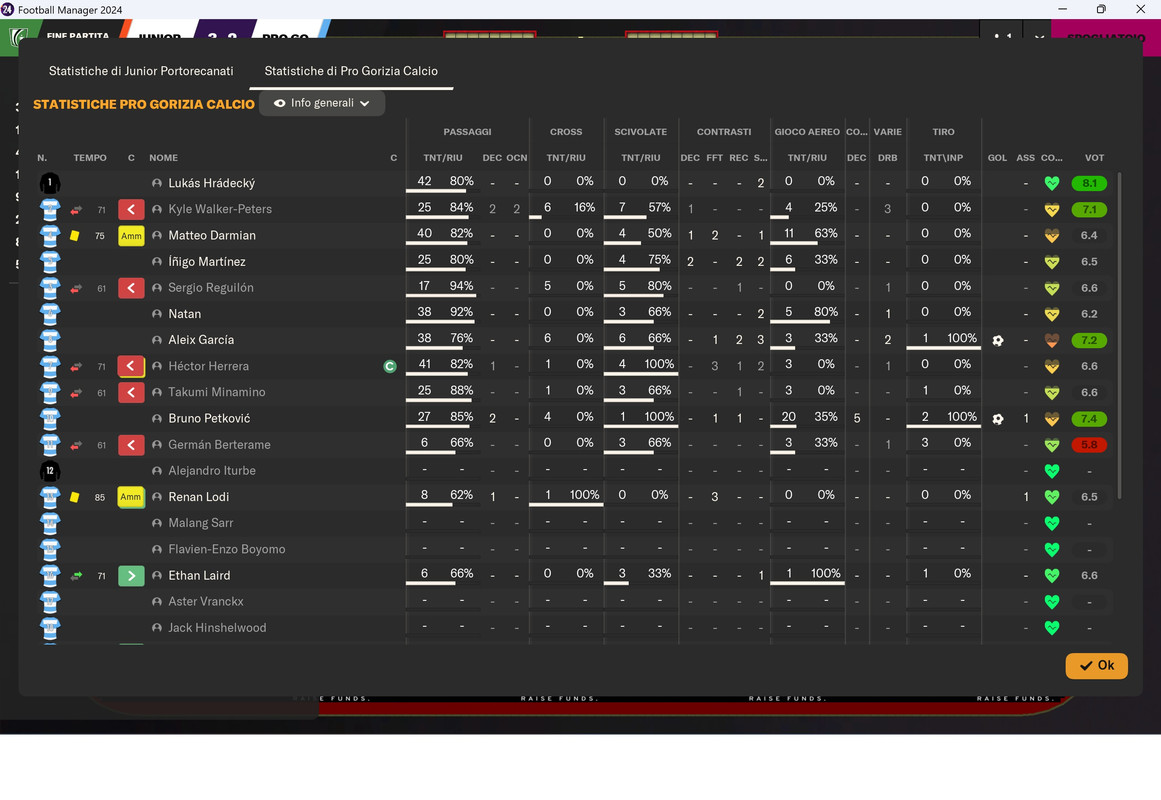
Task: Click condition heart icon for Lukás Hrádecký
Action: click(x=1051, y=183)
